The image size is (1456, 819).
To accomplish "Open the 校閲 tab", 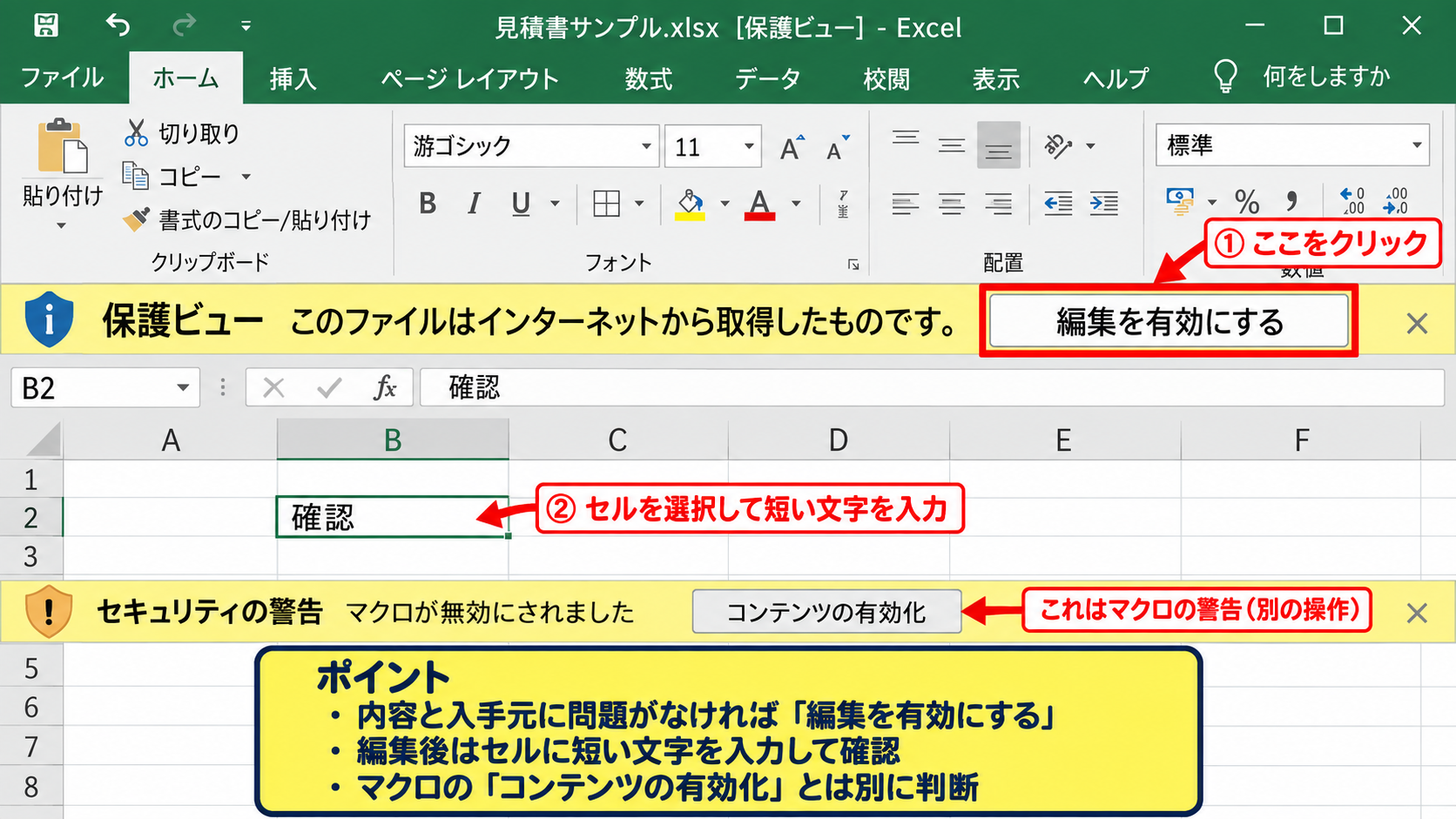I will coord(886,78).
